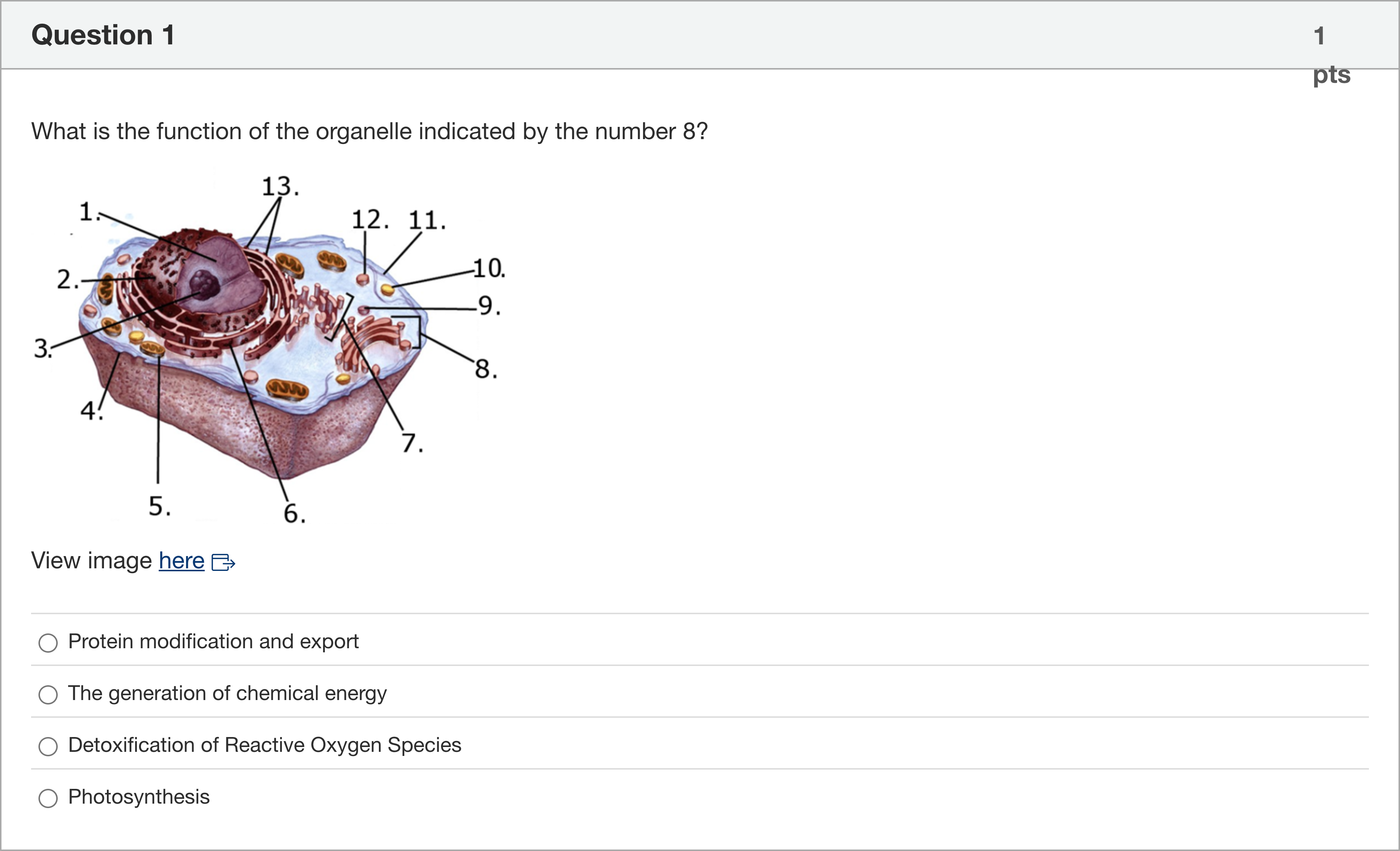Pick 'Detoxification of Reactive Oxygen Species' radio button

coord(48,746)
